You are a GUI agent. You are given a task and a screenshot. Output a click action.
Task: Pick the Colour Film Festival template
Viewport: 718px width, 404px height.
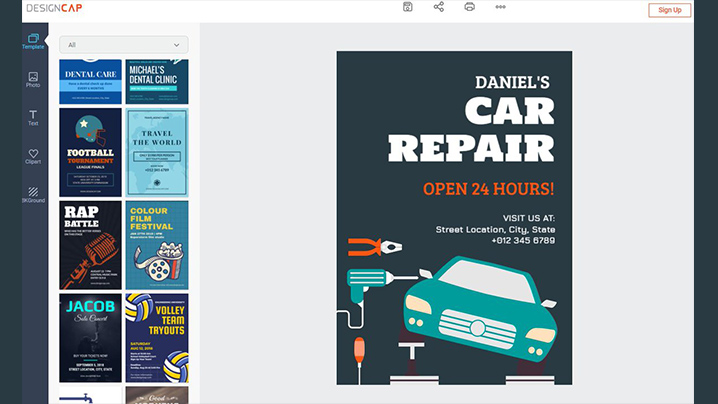pos(156,245)
